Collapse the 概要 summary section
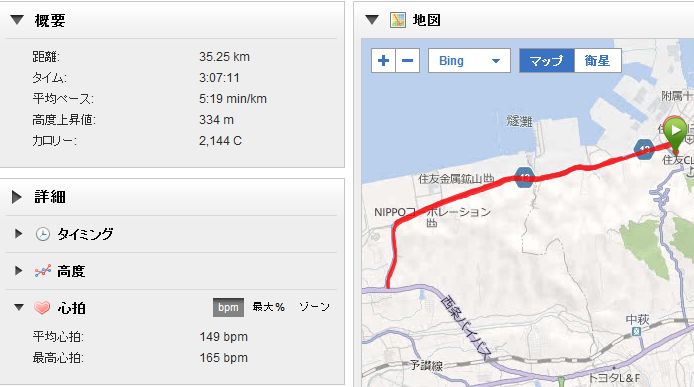This screenshot has width=694, height=387. [17, 20]
